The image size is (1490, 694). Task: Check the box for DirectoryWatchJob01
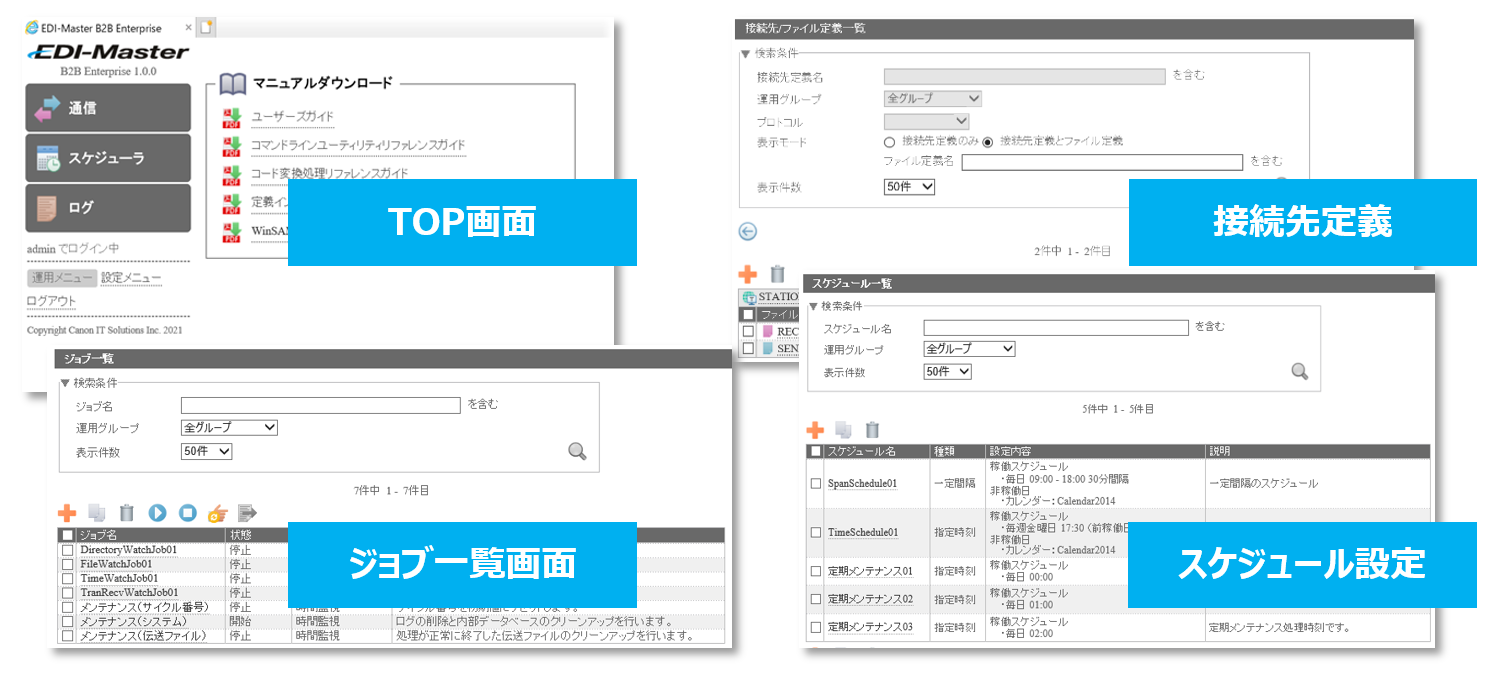(x=68, y=550)
